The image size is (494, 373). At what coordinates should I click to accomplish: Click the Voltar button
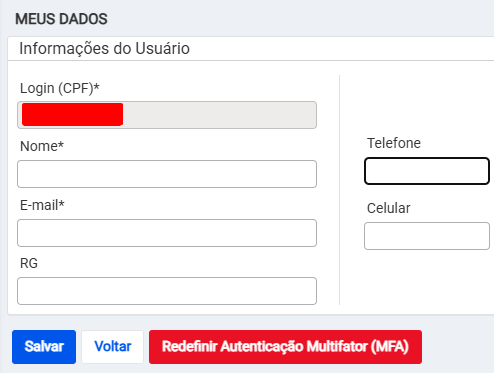point(113,347)
